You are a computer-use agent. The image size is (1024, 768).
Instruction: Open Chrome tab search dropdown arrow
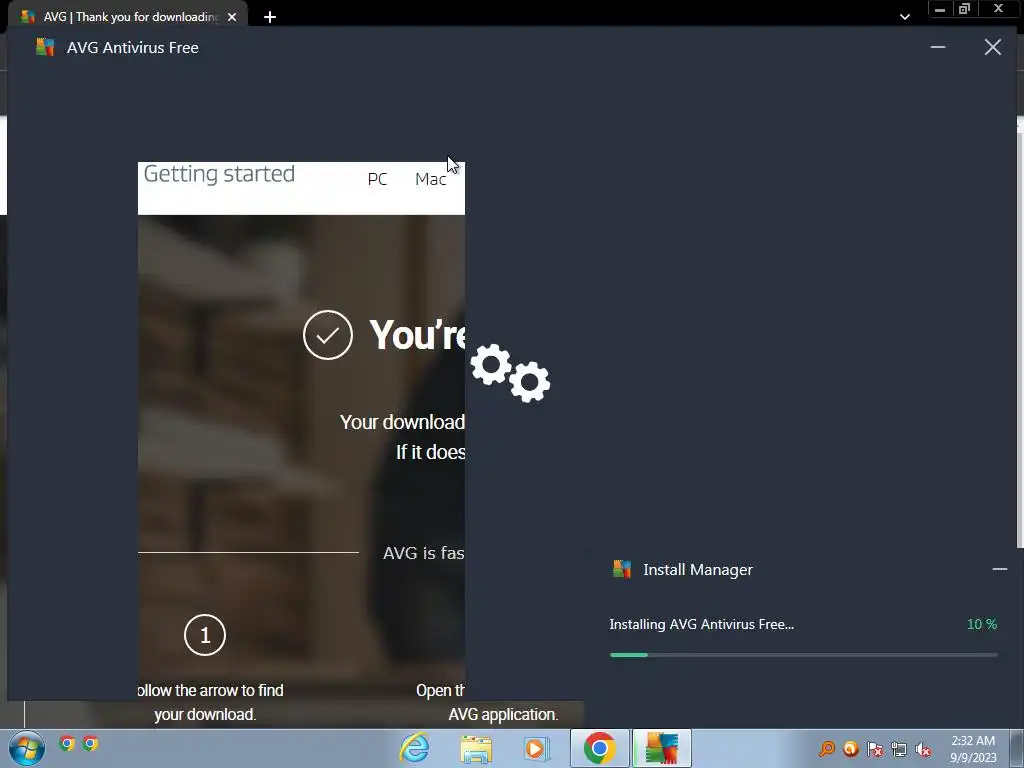[904, 17]
